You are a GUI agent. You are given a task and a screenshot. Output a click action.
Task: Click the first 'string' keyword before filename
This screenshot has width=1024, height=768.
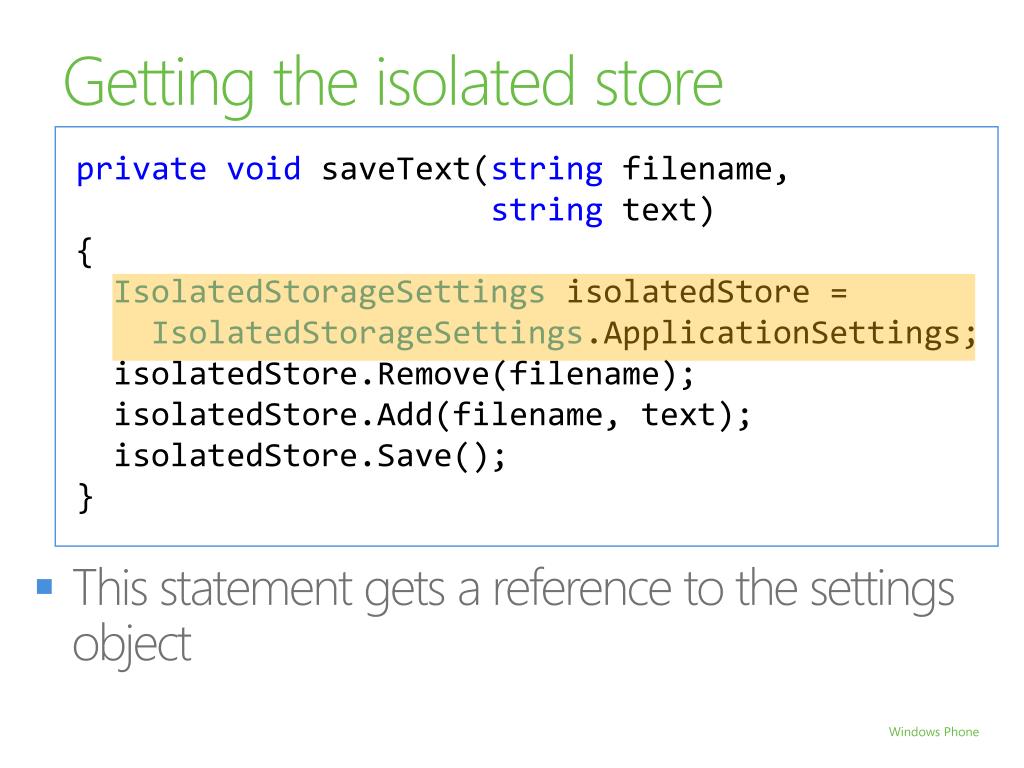[547, 170]
